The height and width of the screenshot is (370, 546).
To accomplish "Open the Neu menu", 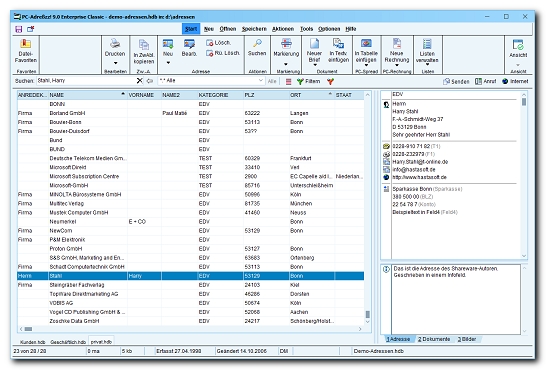I will 209,29.
